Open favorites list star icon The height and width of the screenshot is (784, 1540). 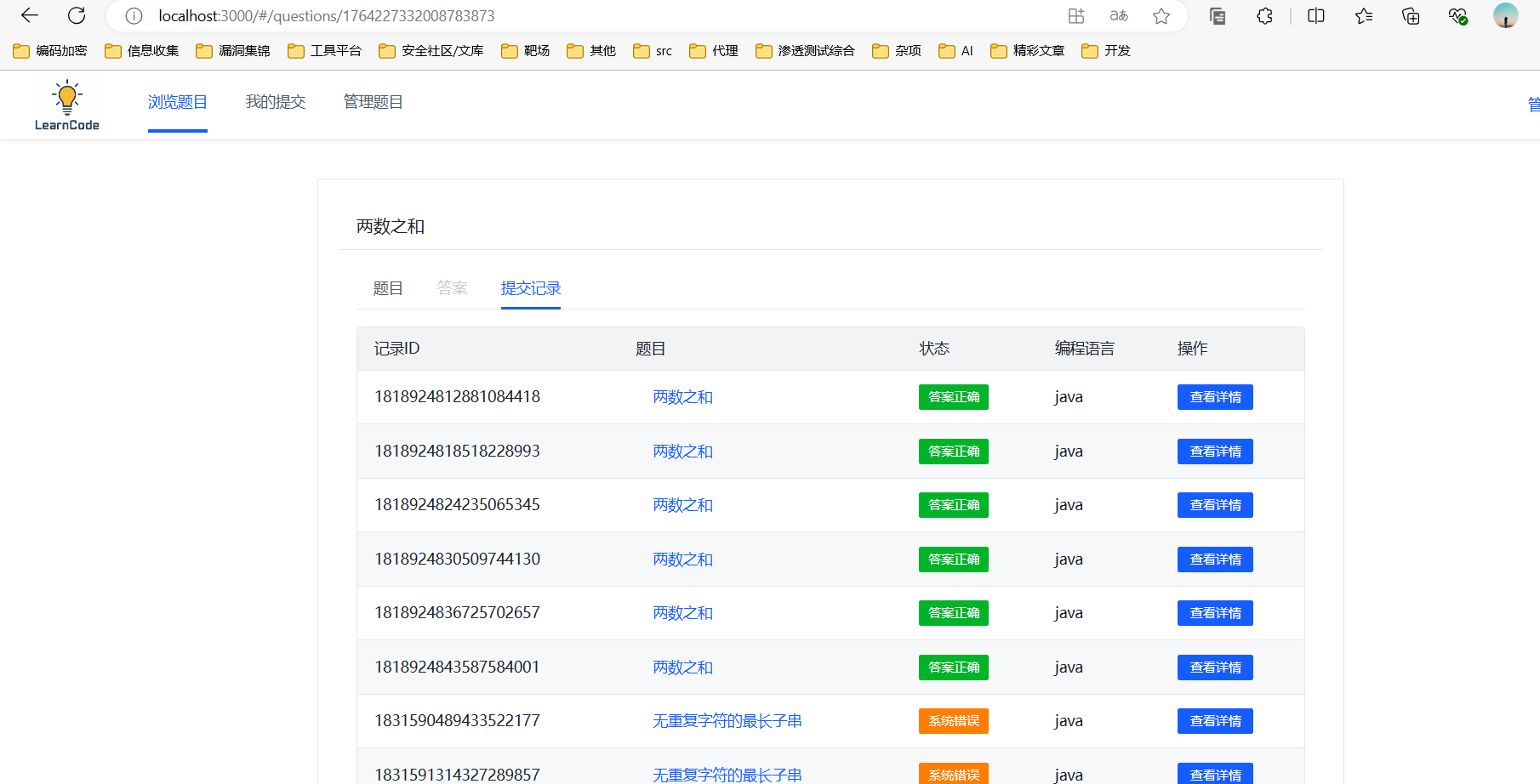pos(1364,16)
